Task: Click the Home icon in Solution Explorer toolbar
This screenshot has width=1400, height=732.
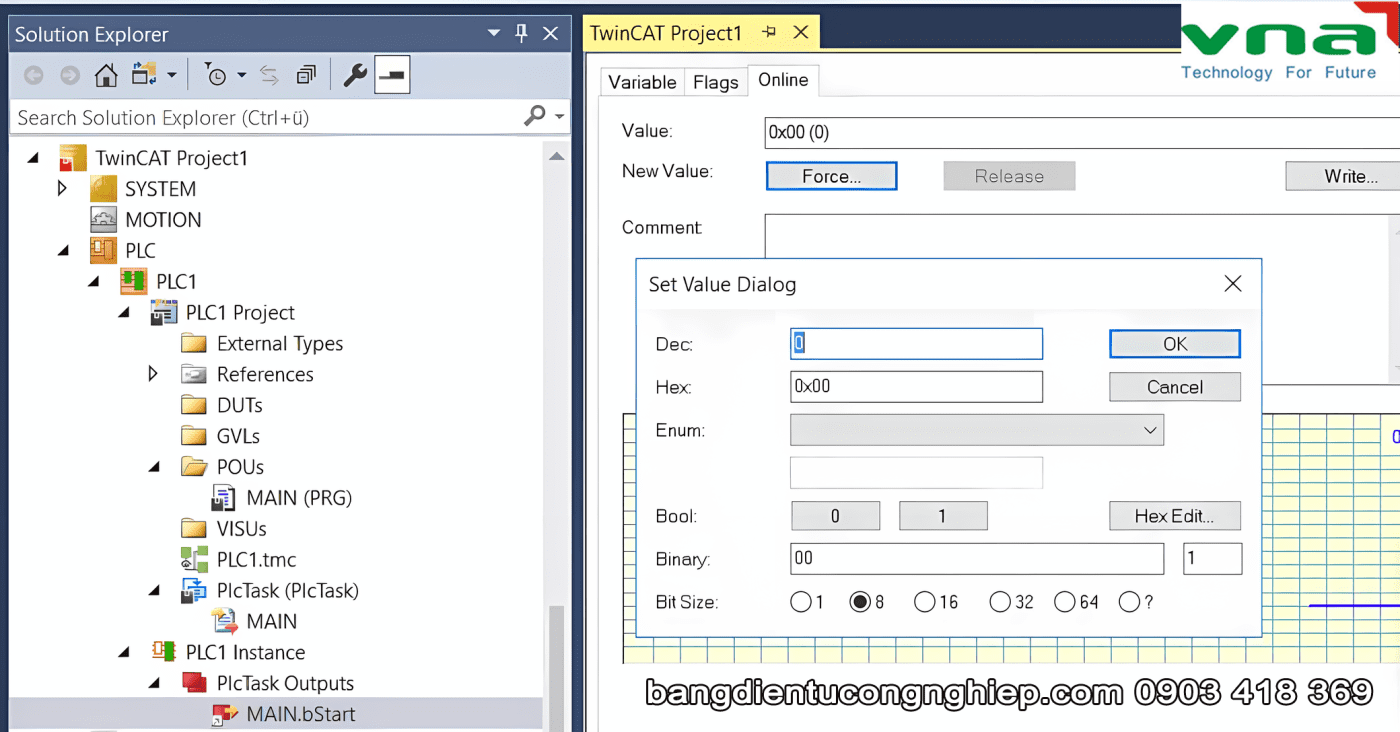Action: [106, 75]
